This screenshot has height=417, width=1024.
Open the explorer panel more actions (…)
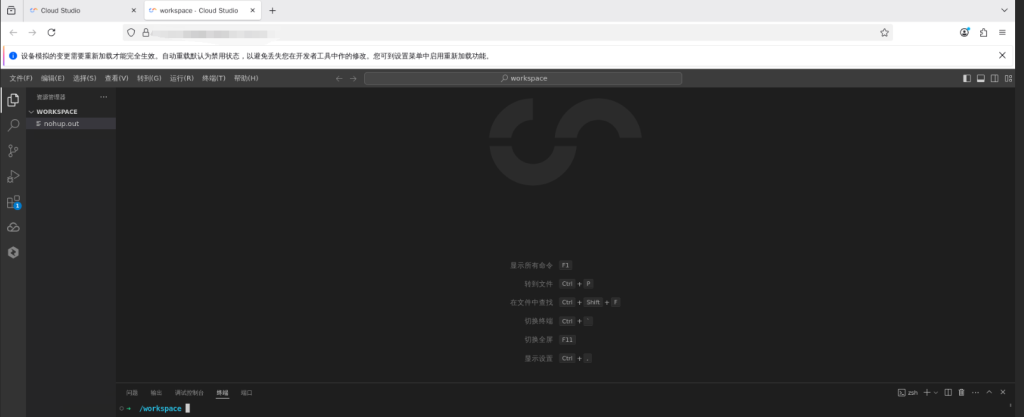[x=103, y=97]
